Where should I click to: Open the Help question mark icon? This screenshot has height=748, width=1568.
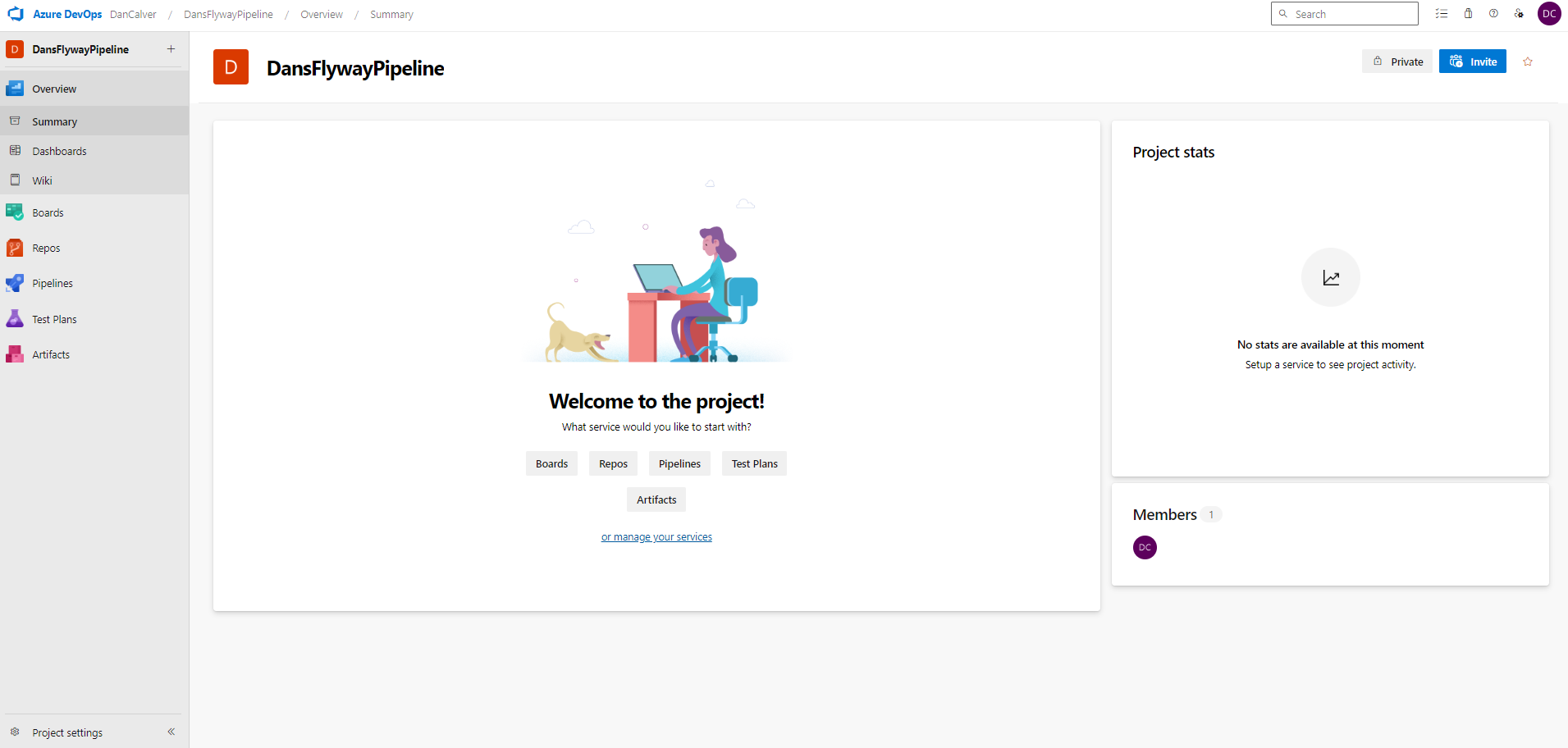coord(1493,14)
